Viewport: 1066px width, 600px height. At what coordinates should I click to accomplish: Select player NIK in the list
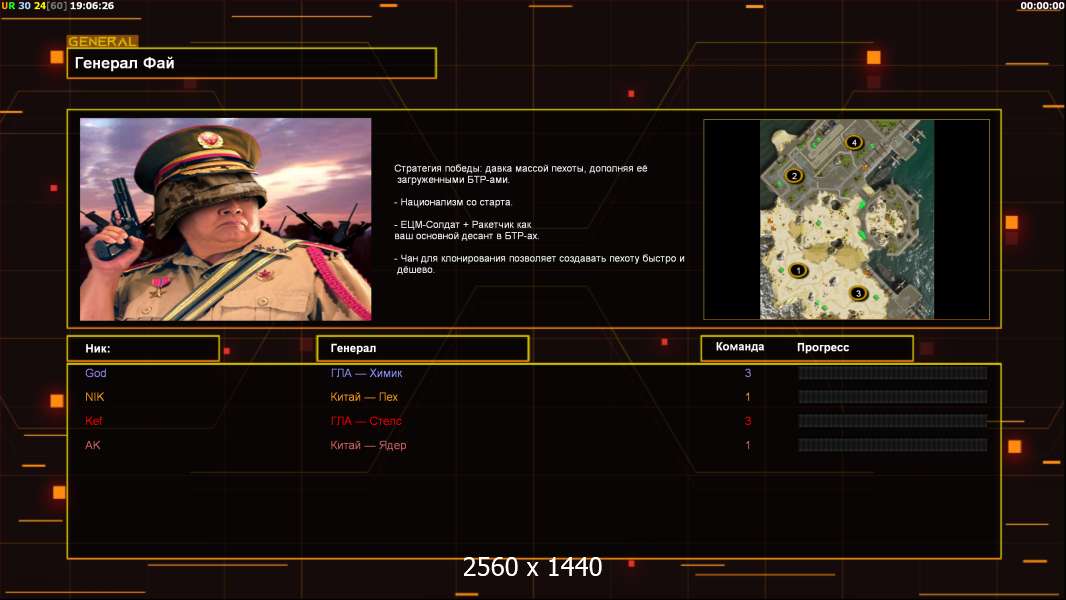[x=95, y=397]
